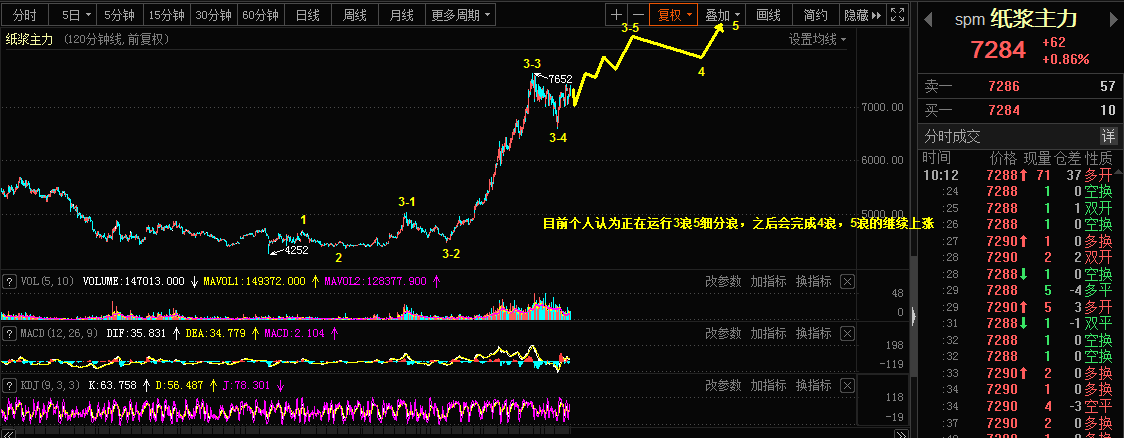
Task: Click the 纸浆主力 title in quote panel
Action: pos(1034,19)
